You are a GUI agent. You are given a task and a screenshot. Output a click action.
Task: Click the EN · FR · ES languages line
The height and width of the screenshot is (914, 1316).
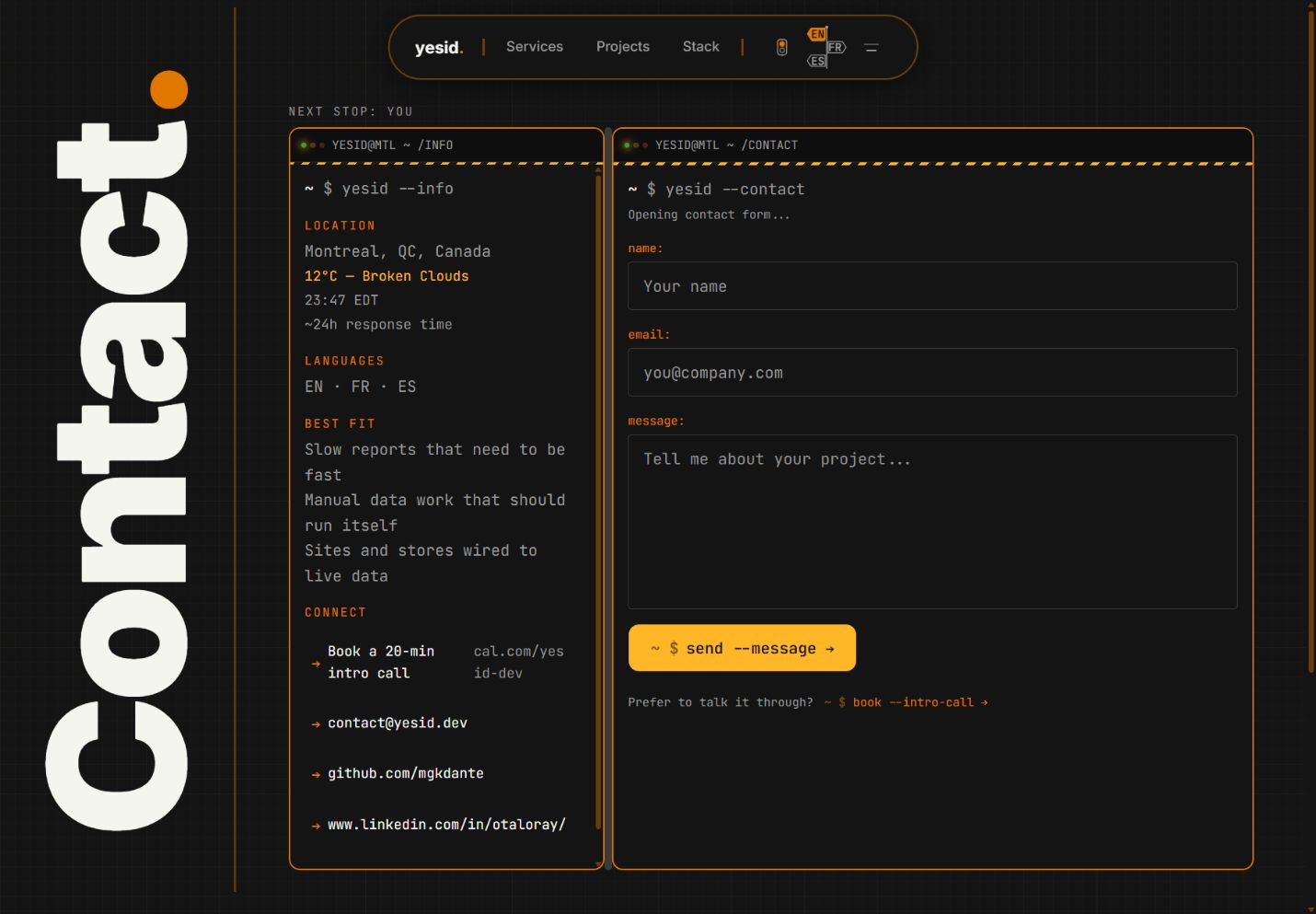click(361, 387)
